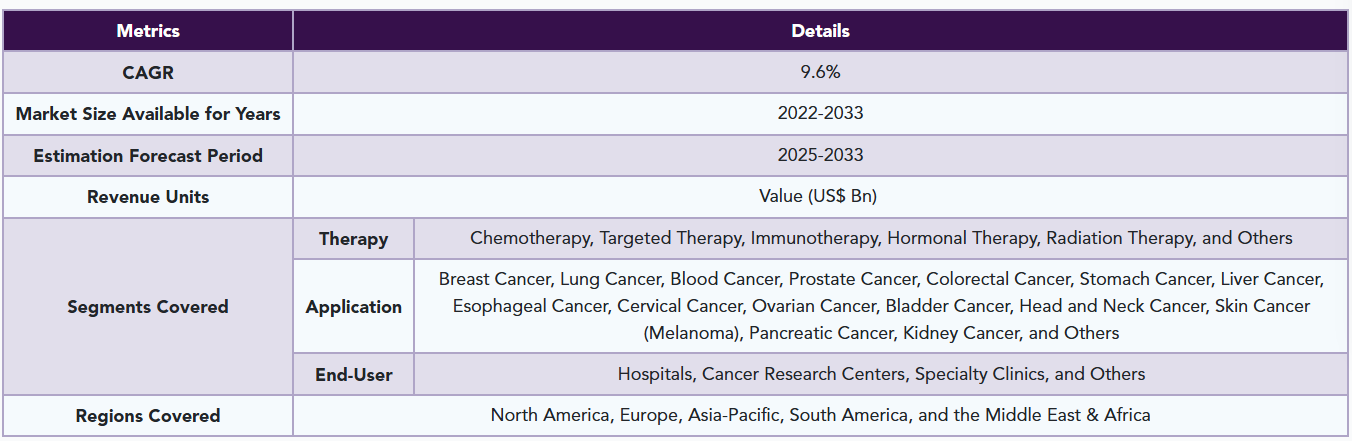Select the Revenue Units label
Viewport: 1352px width, 441px height.
click(x=148, y=197)
